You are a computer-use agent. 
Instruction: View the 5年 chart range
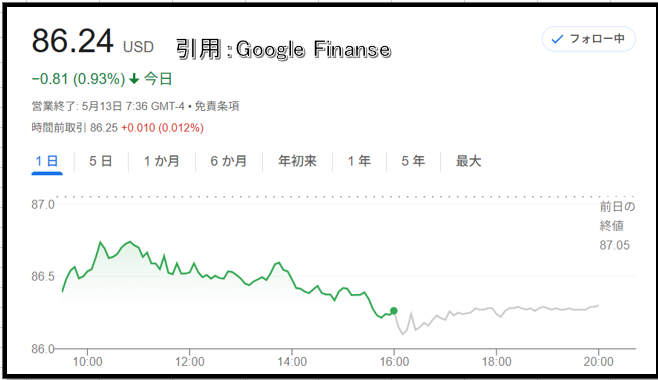pyautogui.click(x=413, y=161)
